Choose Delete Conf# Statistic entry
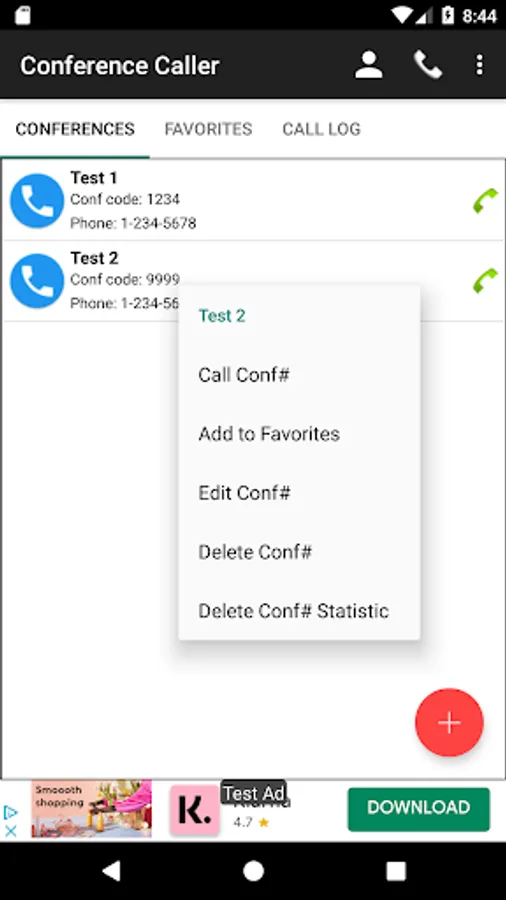This screenshot has width=506, height=900. [299, 611]
